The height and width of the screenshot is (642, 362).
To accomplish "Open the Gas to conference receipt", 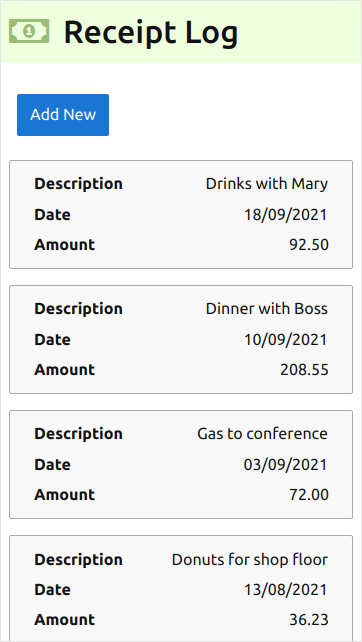I will coord(181,464).
